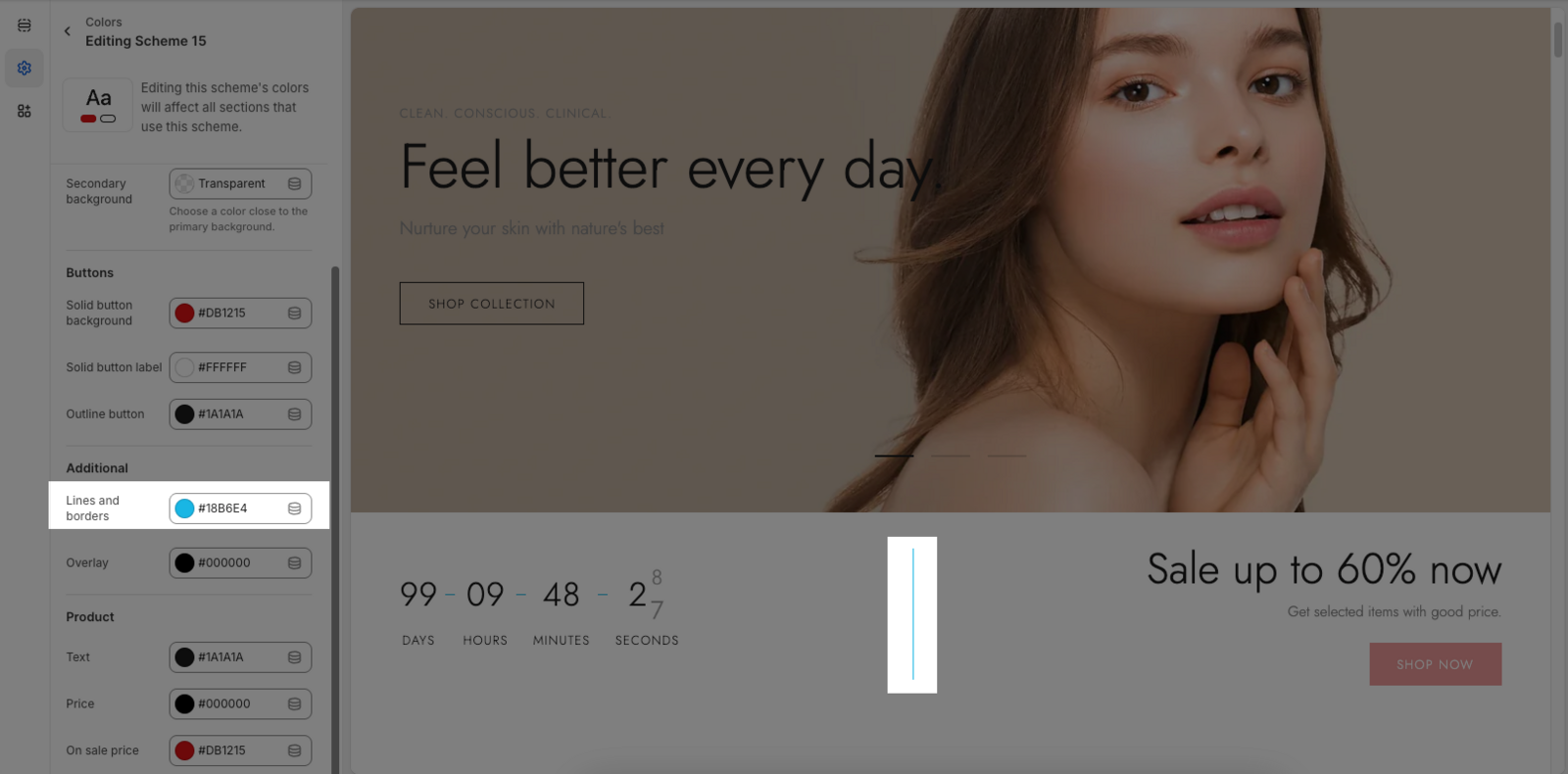Image resolution: width=1568 pixels, height=774 pixels.
Task: Click database icon for Solid button label
Action: point(294,367)
